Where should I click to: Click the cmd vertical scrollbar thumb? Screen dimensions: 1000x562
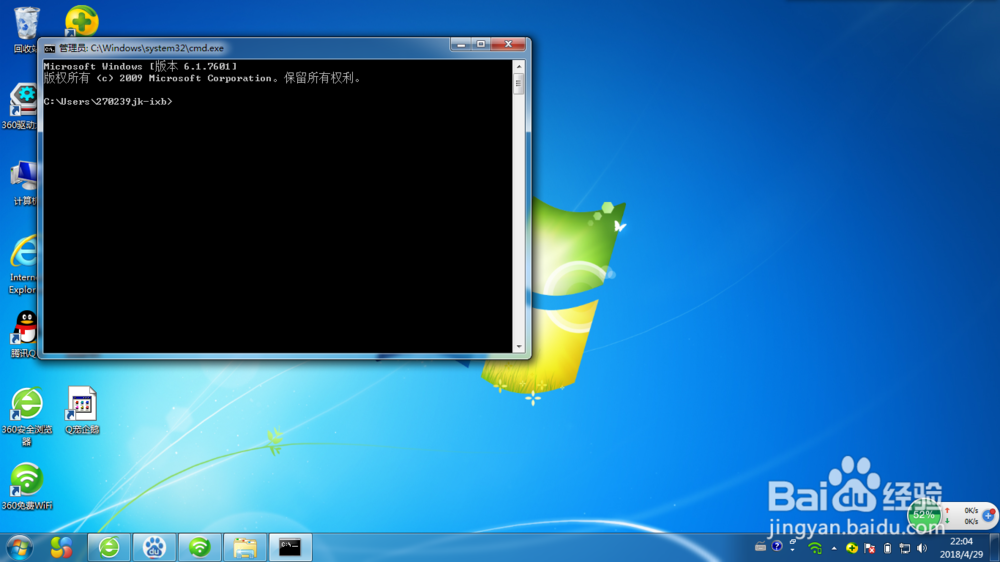point(518,83)
